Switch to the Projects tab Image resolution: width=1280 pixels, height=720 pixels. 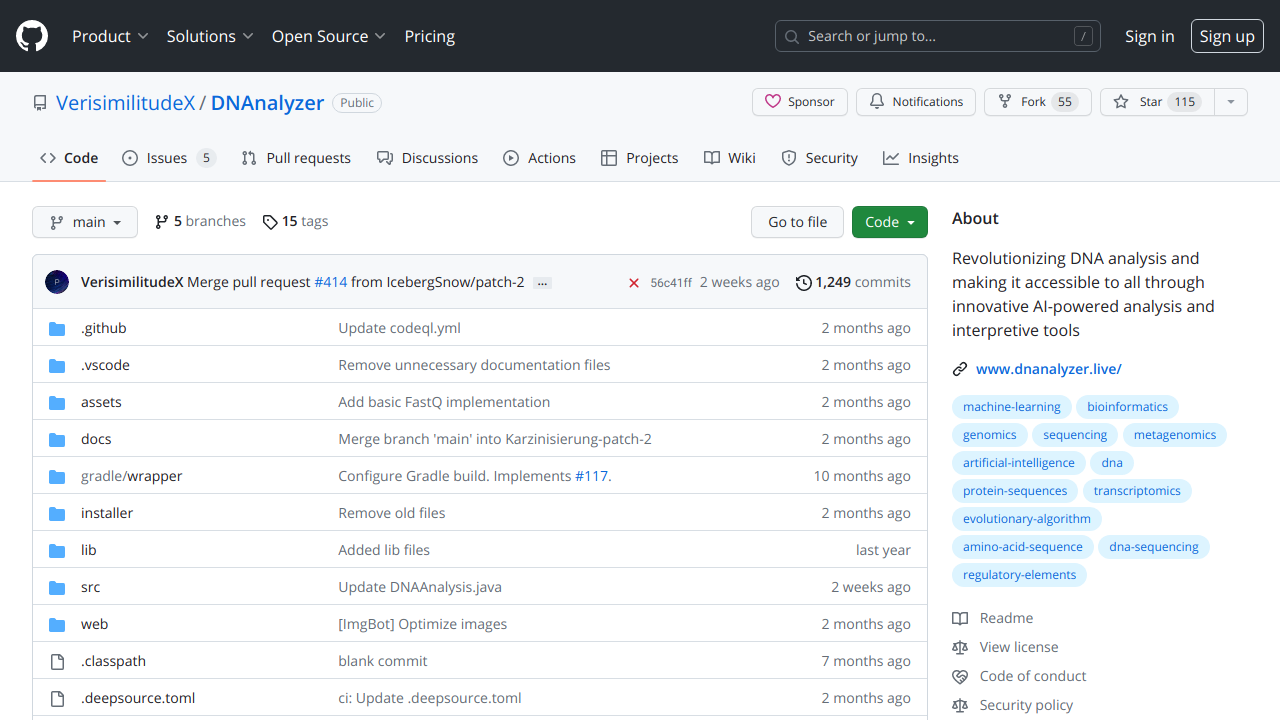coord(640,158)
